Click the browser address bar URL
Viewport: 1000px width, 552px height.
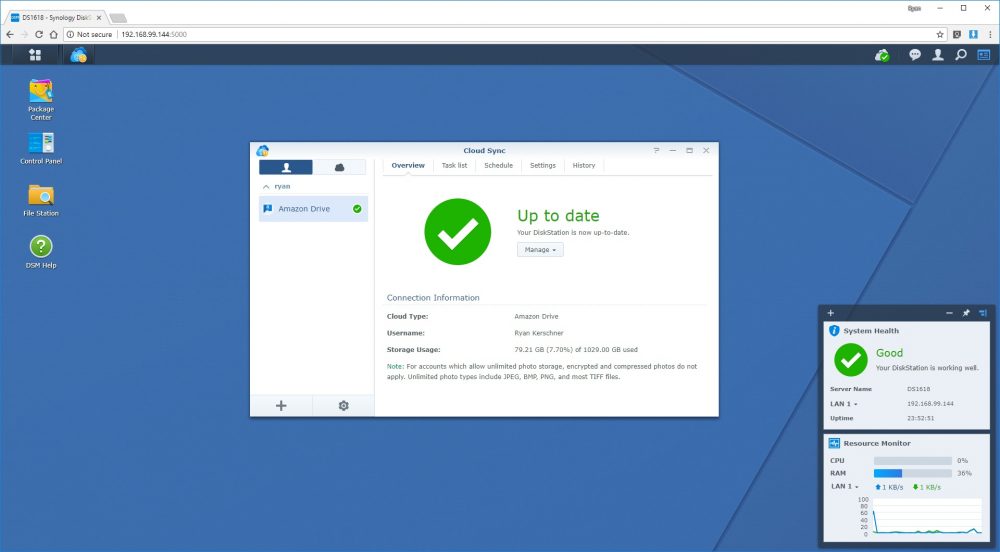click(154, 34)
